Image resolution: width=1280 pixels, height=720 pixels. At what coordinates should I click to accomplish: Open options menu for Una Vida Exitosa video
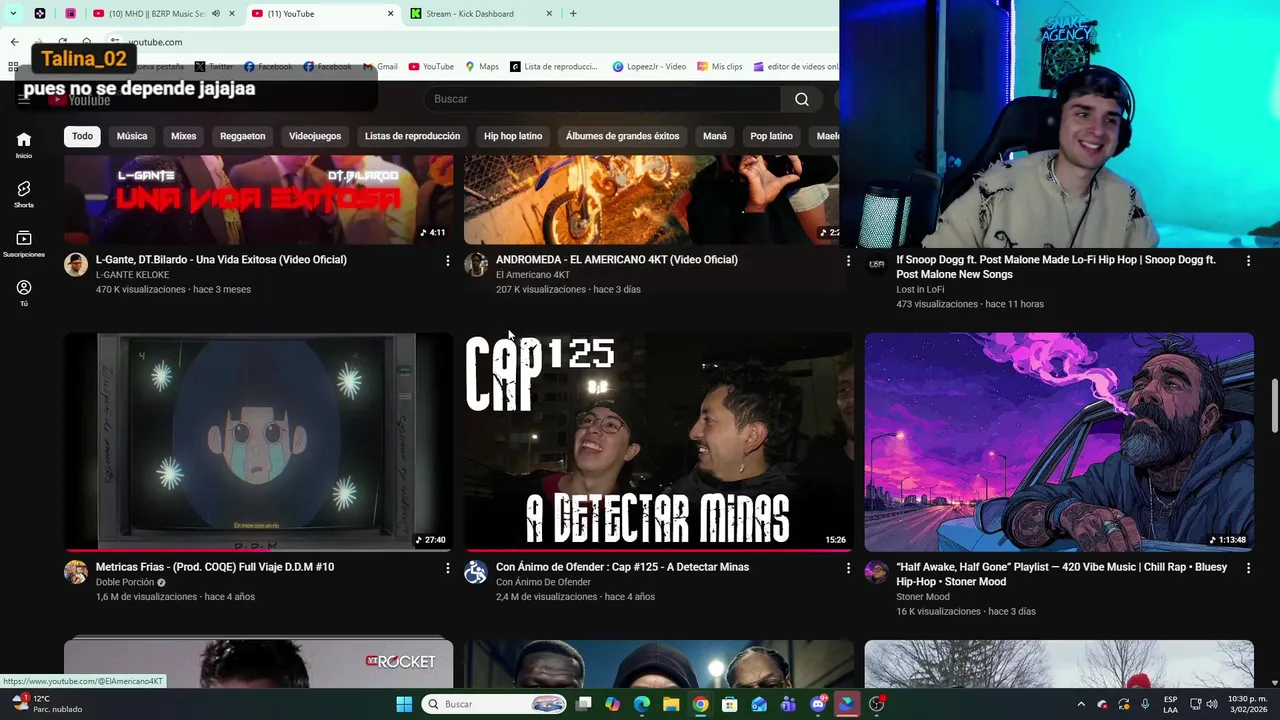click(447, 260)
